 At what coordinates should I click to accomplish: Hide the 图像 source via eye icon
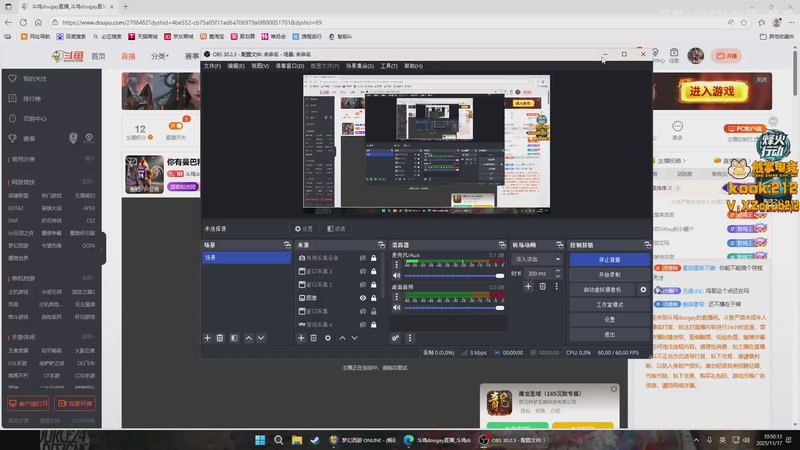pos(363,298)
